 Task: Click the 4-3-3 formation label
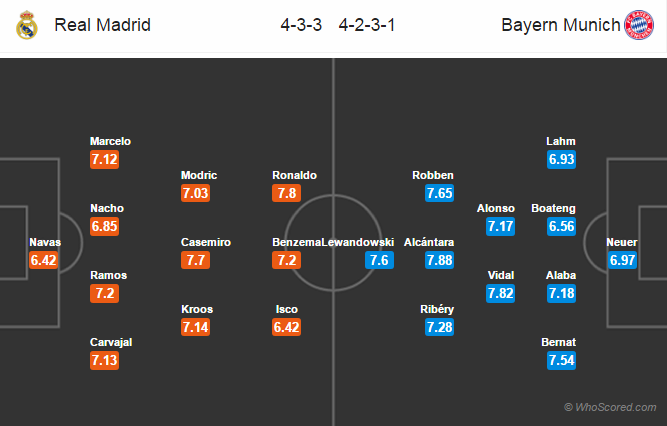point(301,25)
